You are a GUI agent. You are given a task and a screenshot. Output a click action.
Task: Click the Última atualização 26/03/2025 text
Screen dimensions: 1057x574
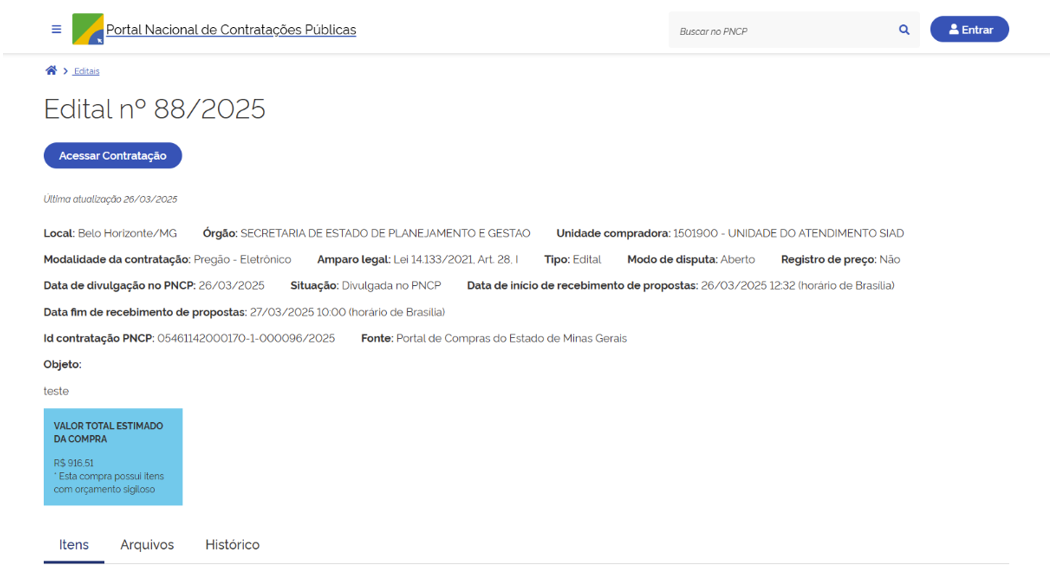click(x=111, y=200)
